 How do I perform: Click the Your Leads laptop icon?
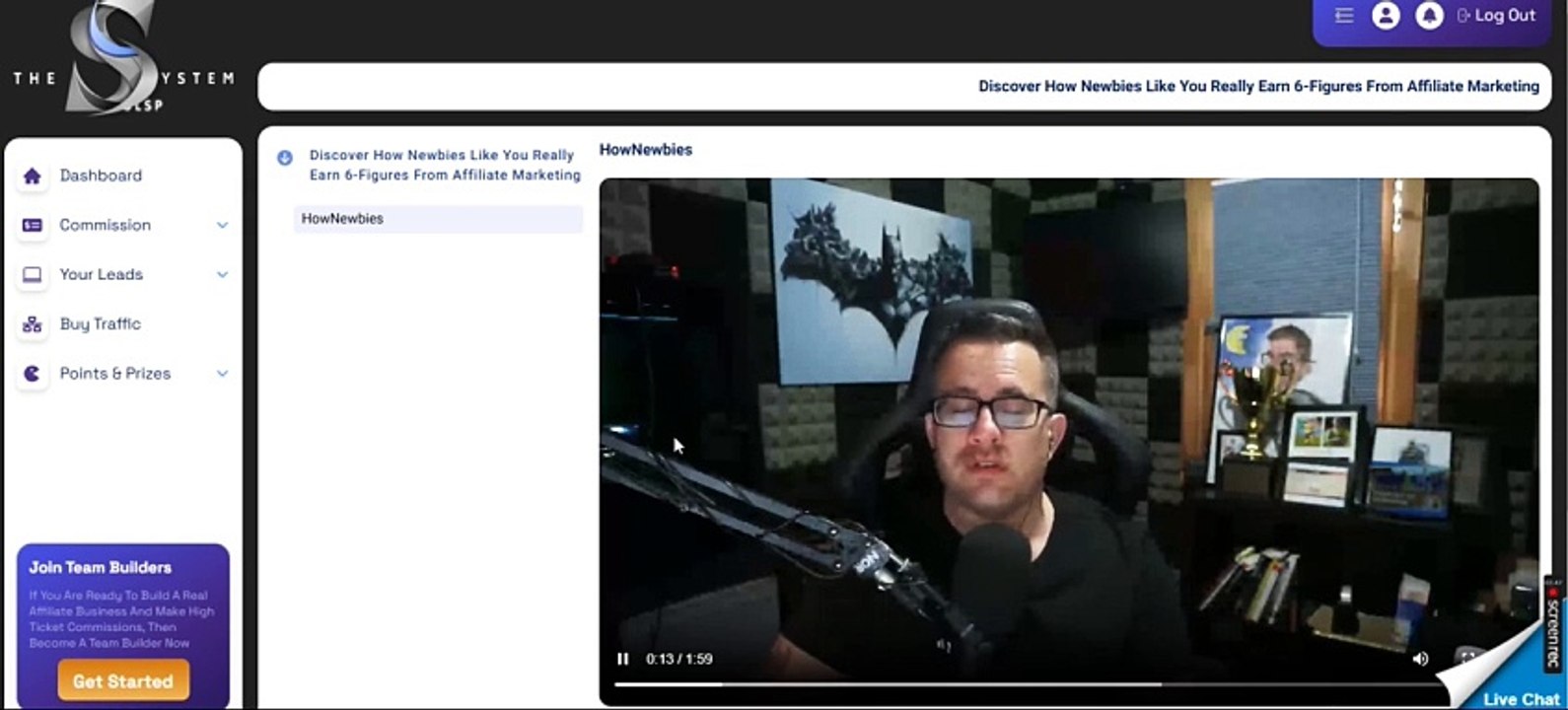click(32, 274)
